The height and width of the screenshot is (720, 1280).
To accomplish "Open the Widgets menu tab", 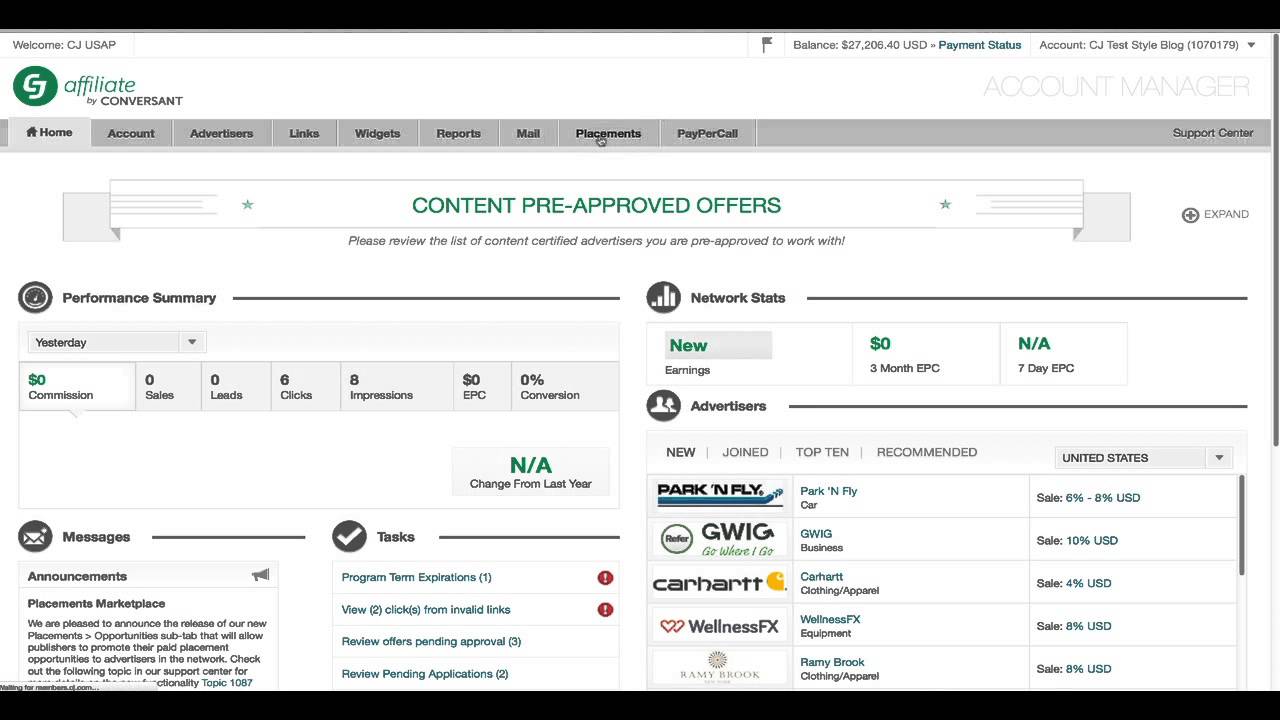I will 377,133.
